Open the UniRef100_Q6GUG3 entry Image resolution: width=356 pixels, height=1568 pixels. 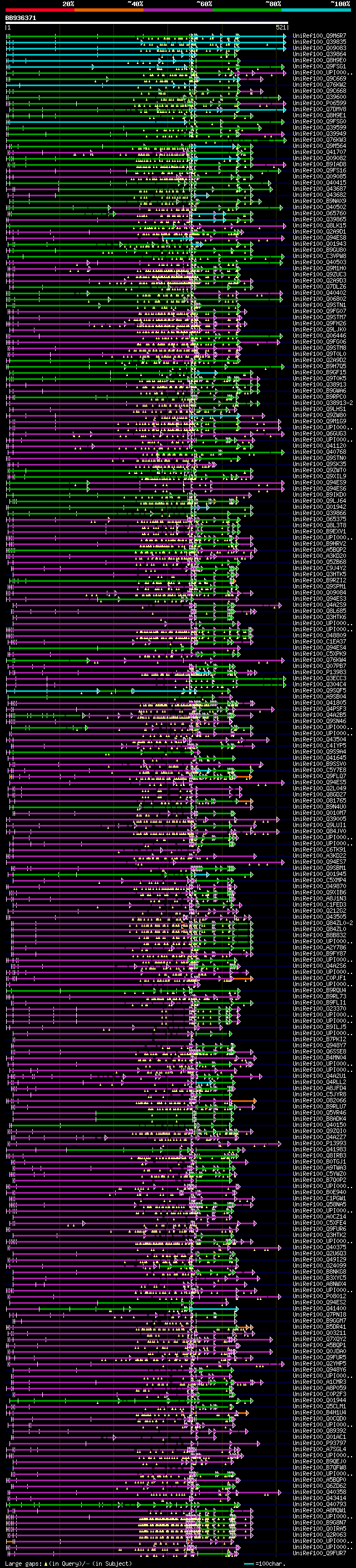point(319,433)
